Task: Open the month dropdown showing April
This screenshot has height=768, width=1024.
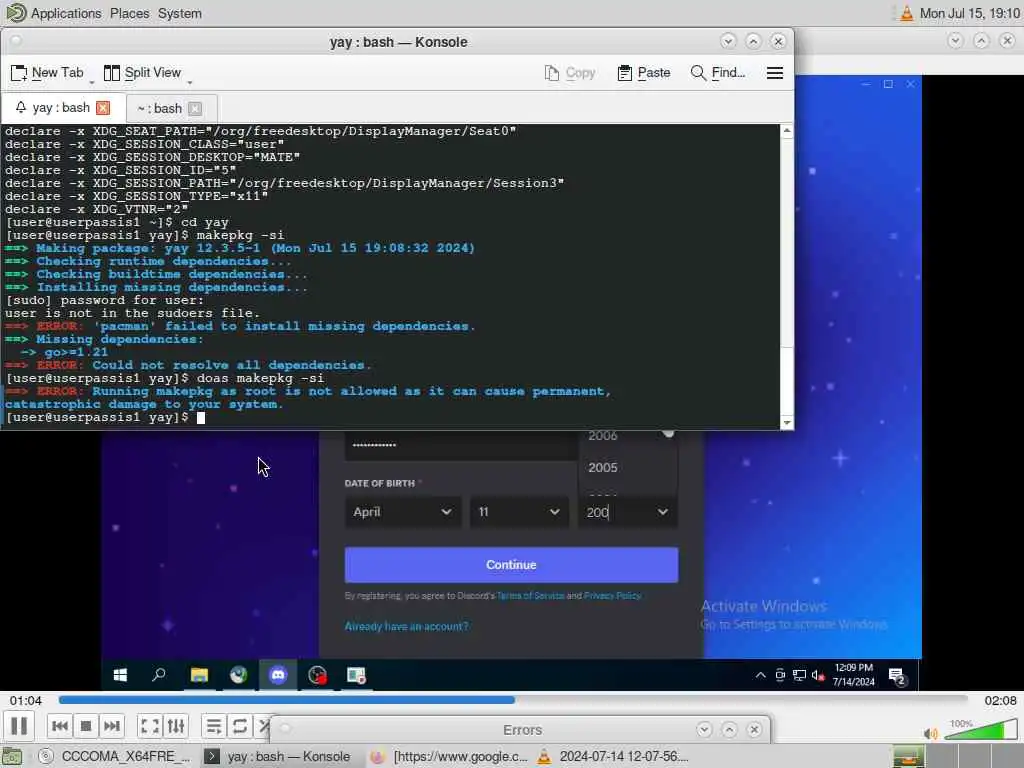Action: click(402, 512)
